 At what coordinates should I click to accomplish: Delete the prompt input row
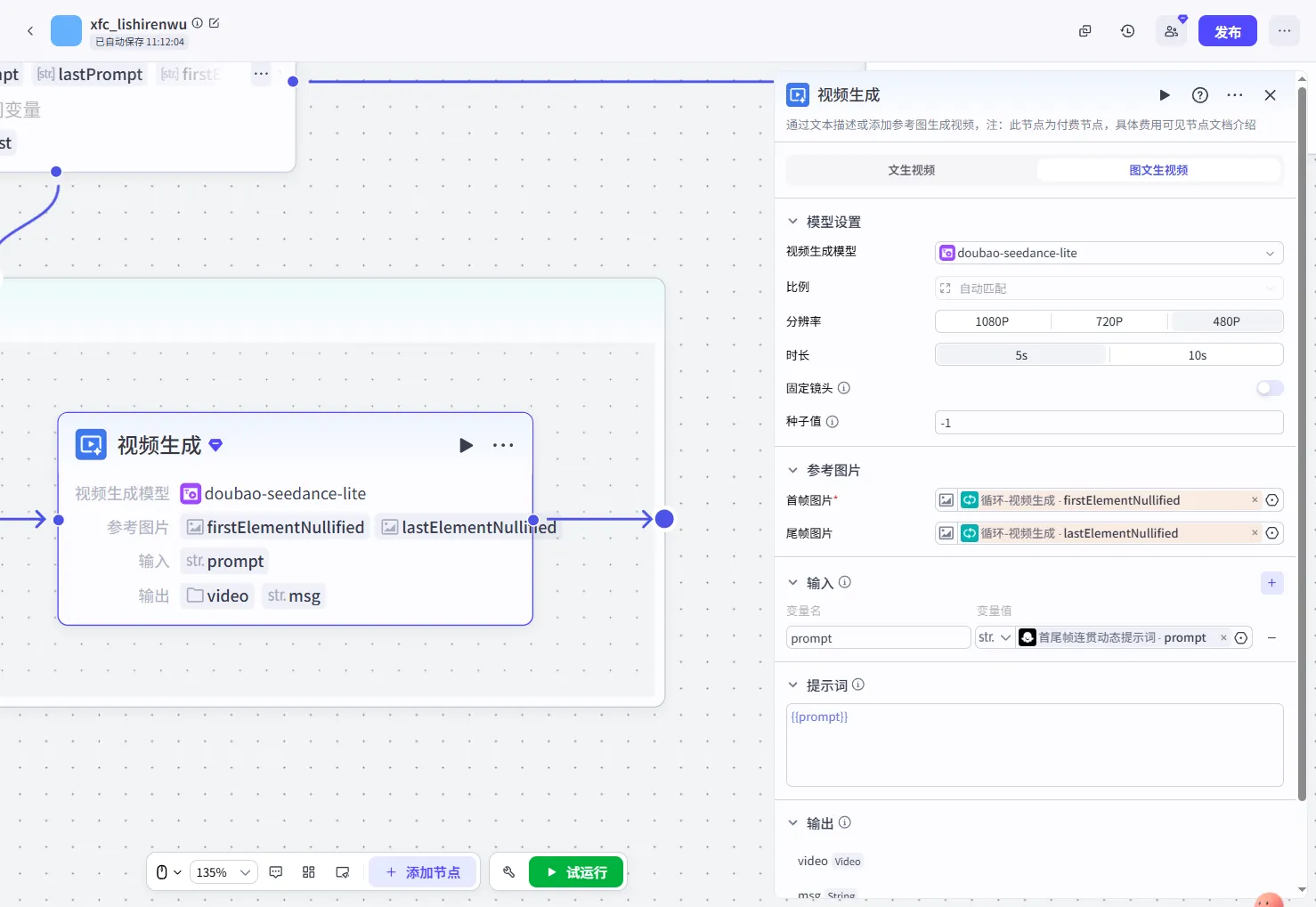tap(1271, 638)
